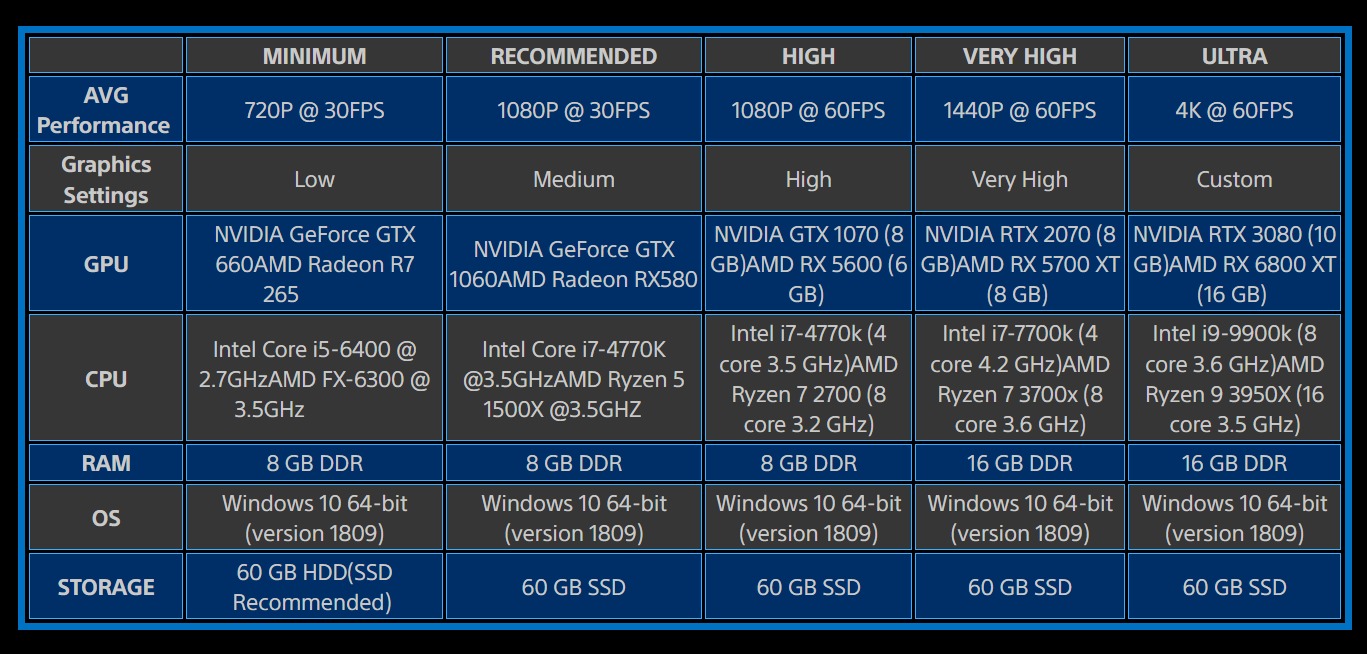Select the VERY HIGH column header
1367x654 pixels.
click(1020, 56)
